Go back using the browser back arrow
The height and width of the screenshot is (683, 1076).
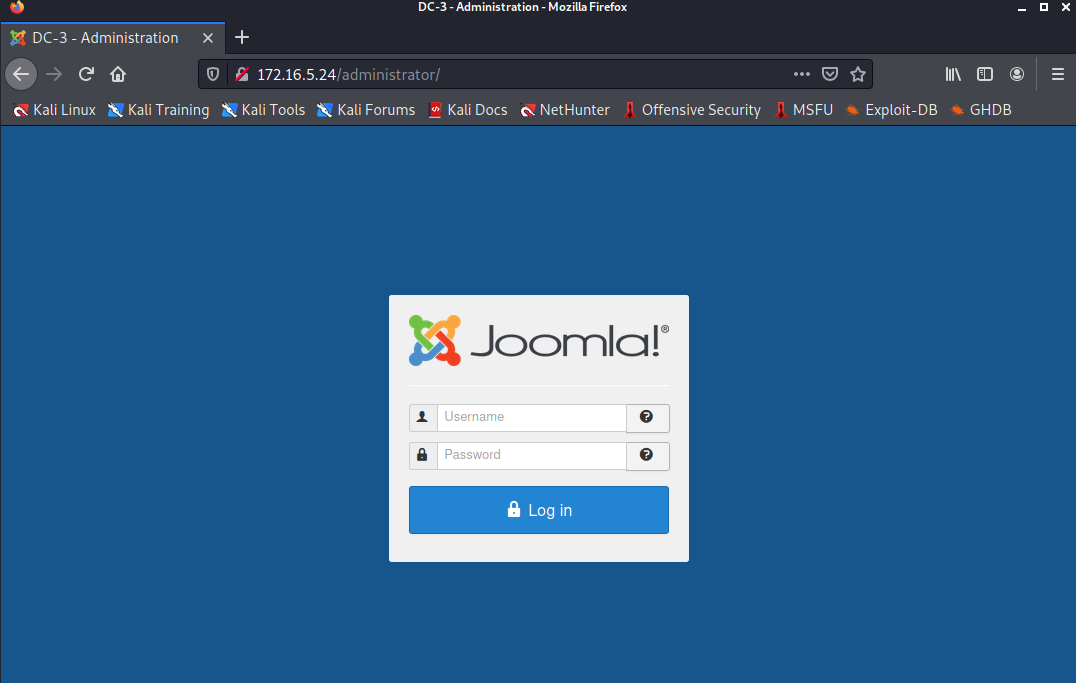pos(21,74)
